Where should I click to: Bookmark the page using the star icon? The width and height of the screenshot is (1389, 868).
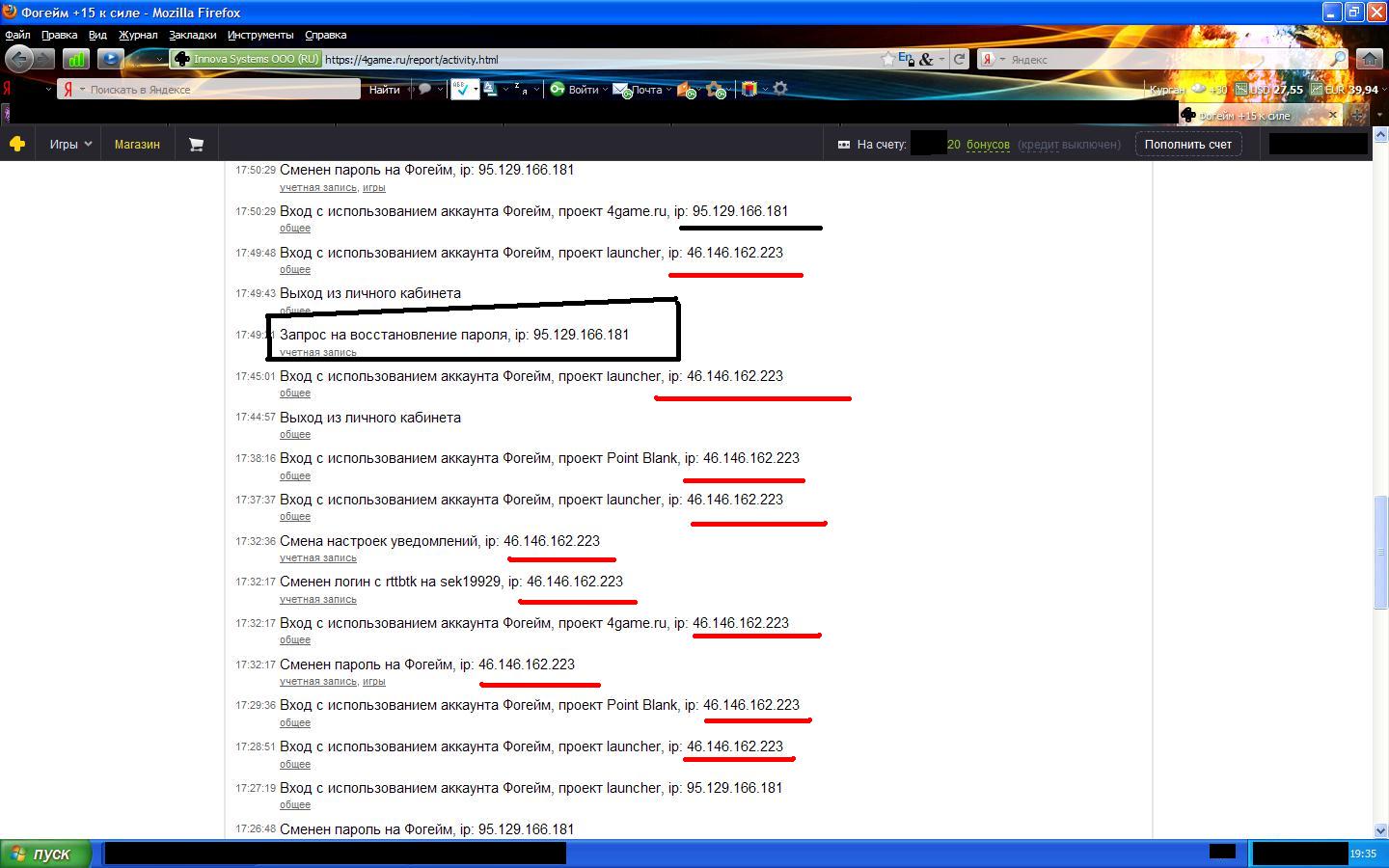coord(887,59)
